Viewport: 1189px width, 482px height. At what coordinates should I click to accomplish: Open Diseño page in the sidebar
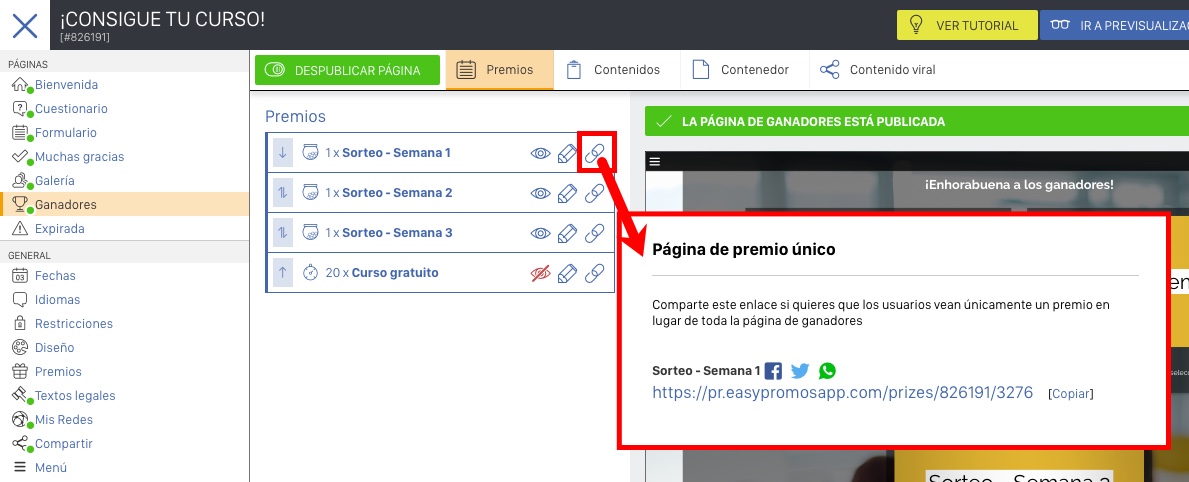click(54, 348)
